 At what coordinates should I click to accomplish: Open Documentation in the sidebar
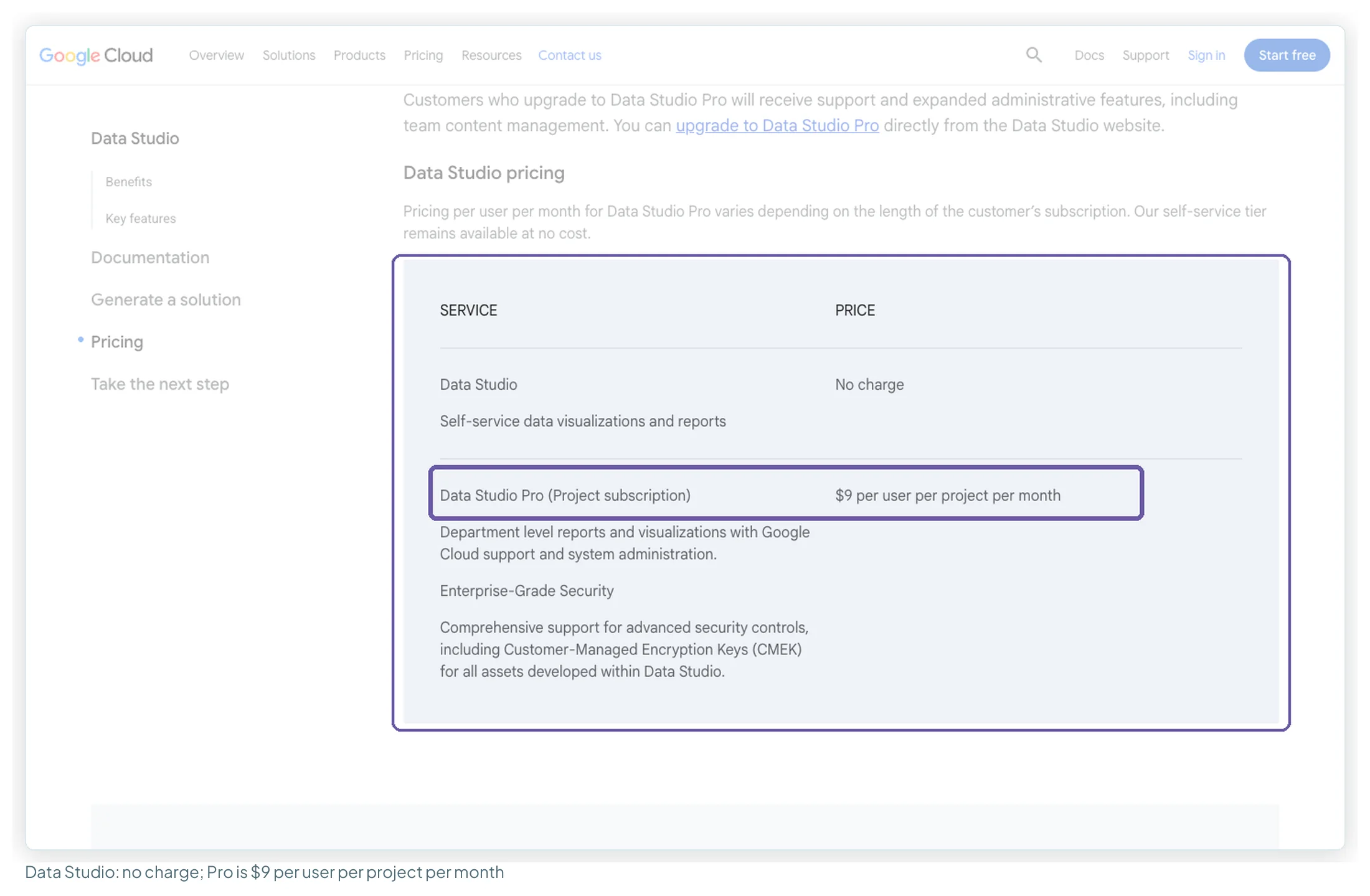click(150, 258)
